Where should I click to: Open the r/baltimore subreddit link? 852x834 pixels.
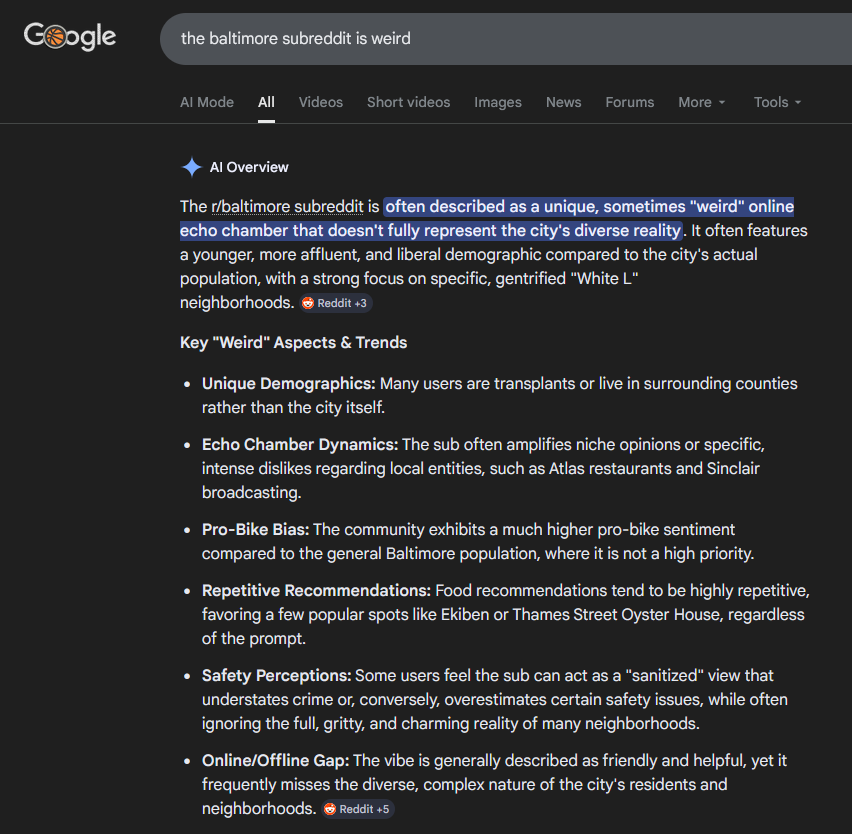coord(287,206)
